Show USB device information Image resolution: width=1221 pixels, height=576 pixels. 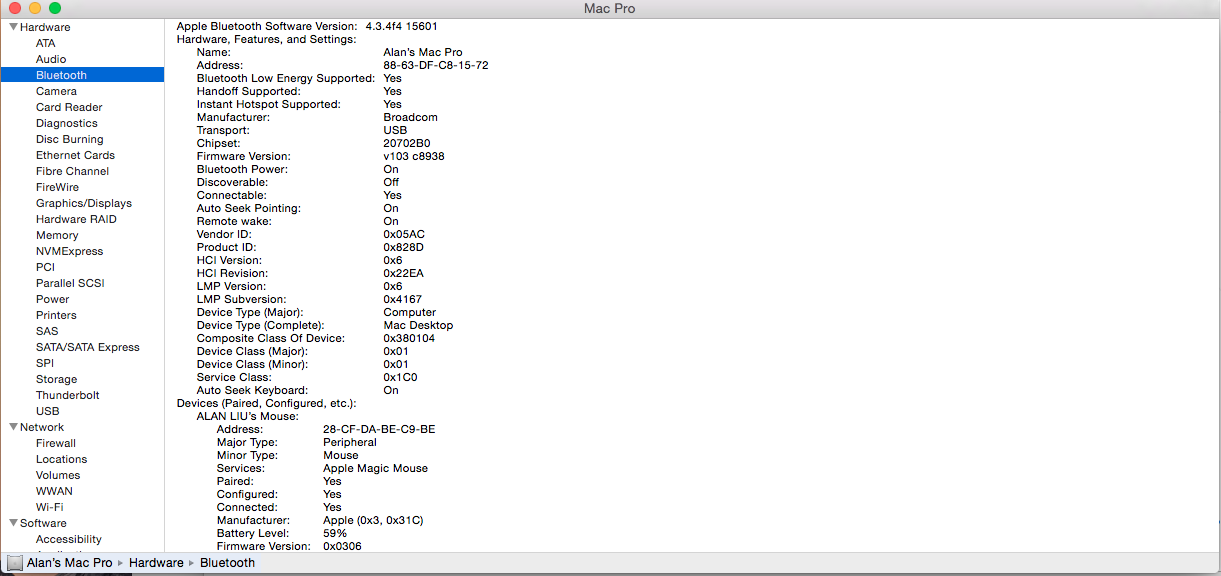tap(47, 411)
